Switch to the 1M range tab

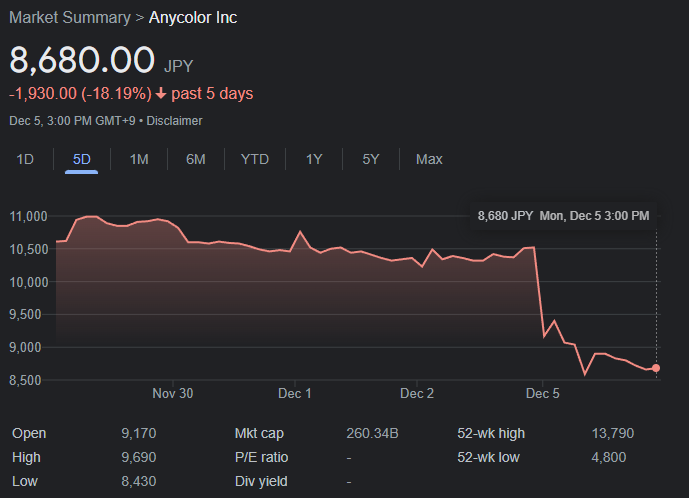tap(139, 159)
